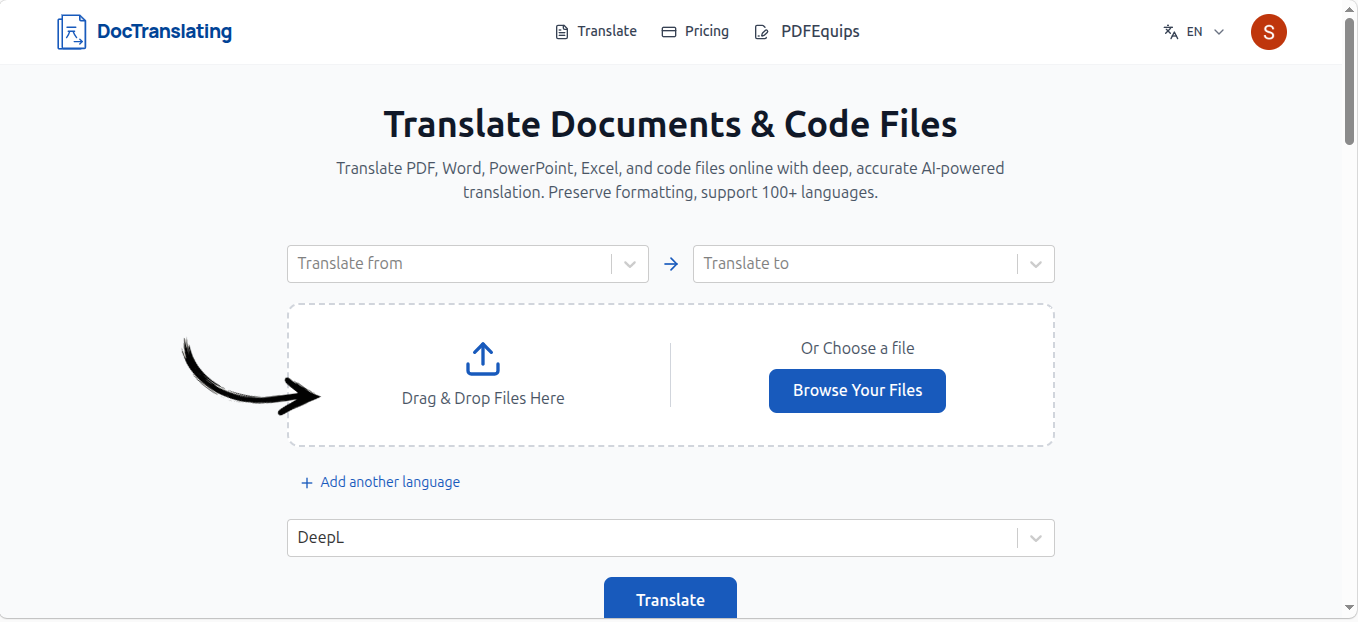Open the S user avatar menu
Viewport: 1358px width, 622px height.
click(x=1269, y=32)
